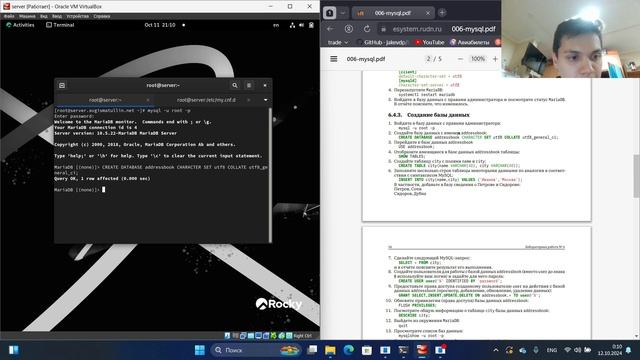The height and width of the screenshot is (360, 640).
Task: Expand the terminal tab list dropdown arrow
Action: pos(266,100)
